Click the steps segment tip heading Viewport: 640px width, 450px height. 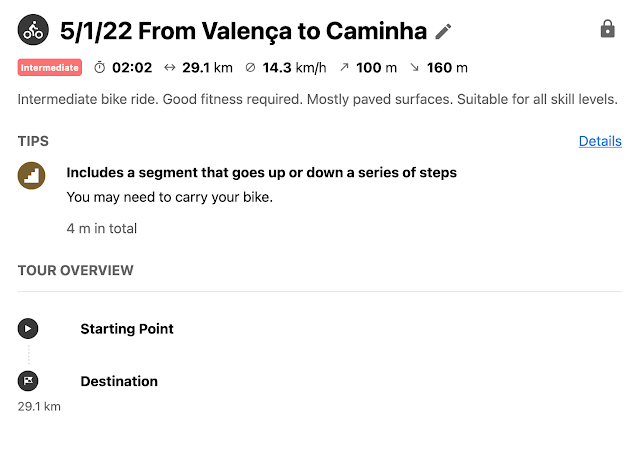[x=261, y=172]
